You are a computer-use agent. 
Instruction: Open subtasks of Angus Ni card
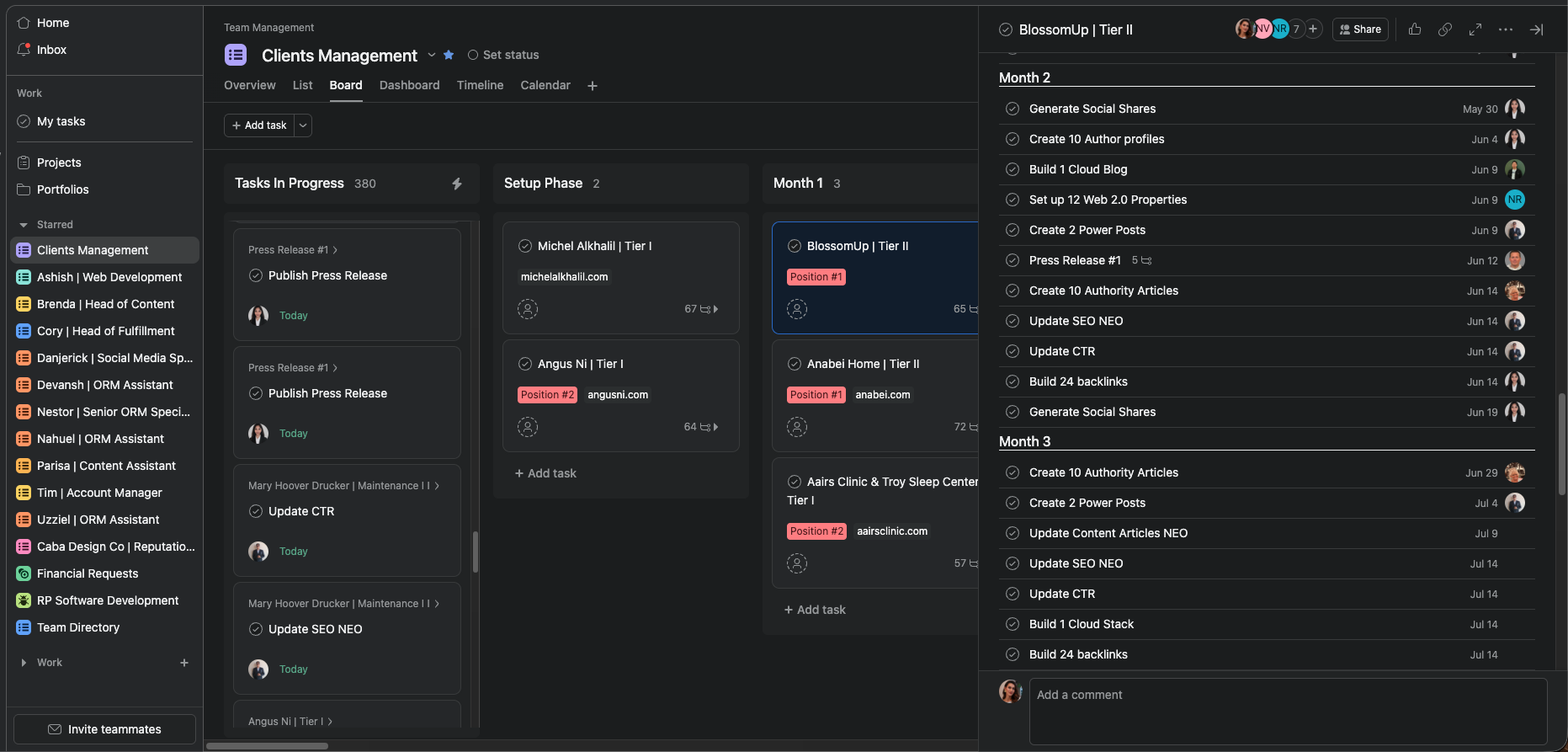(x=702, y=427)
